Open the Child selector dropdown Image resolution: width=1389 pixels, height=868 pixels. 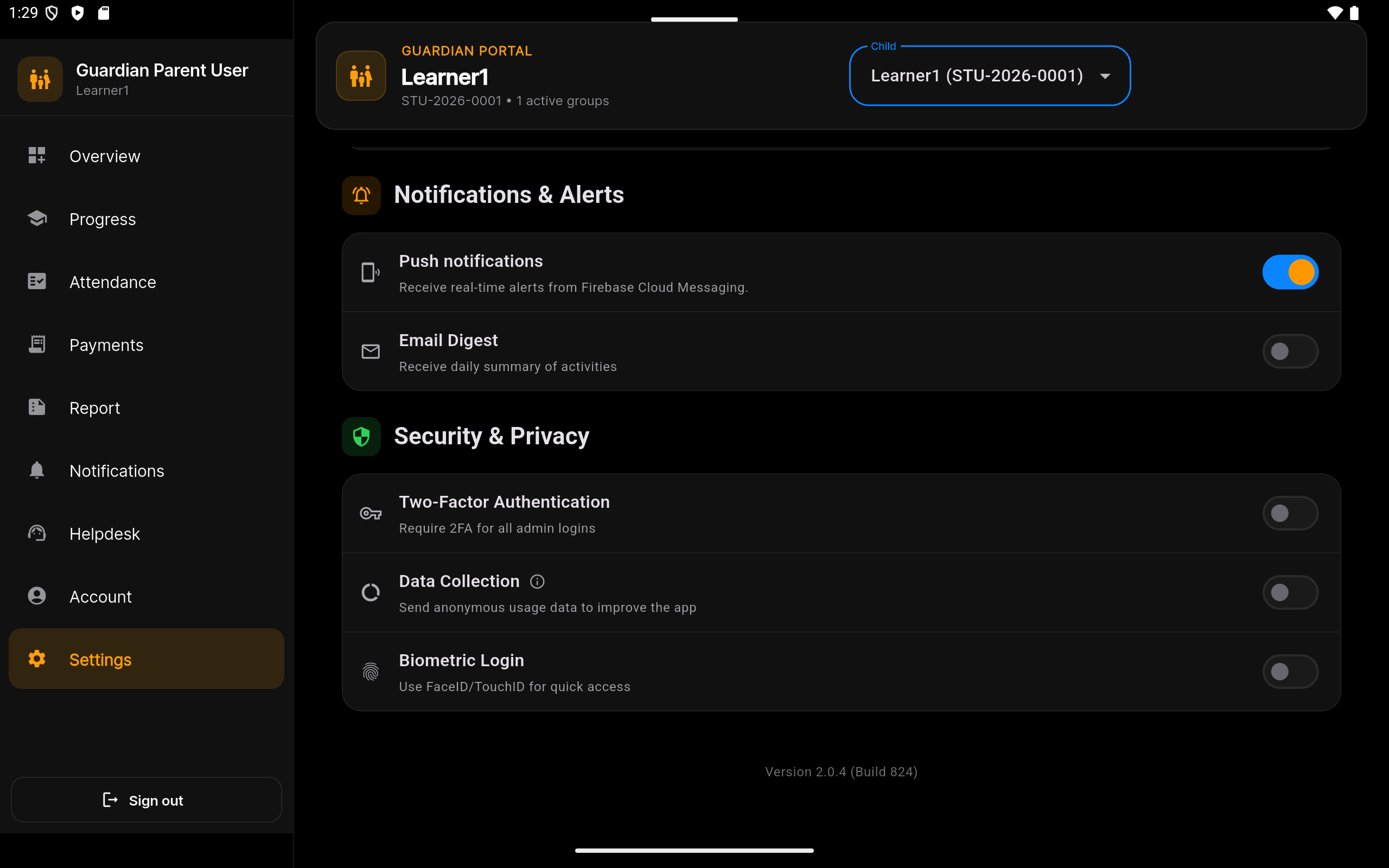coord(990,76)
